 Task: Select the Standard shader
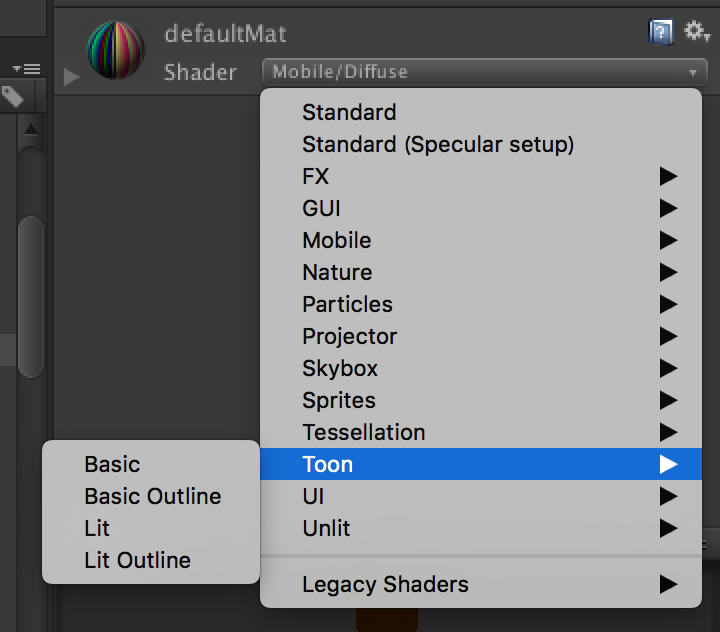click(x=349, y=112)
